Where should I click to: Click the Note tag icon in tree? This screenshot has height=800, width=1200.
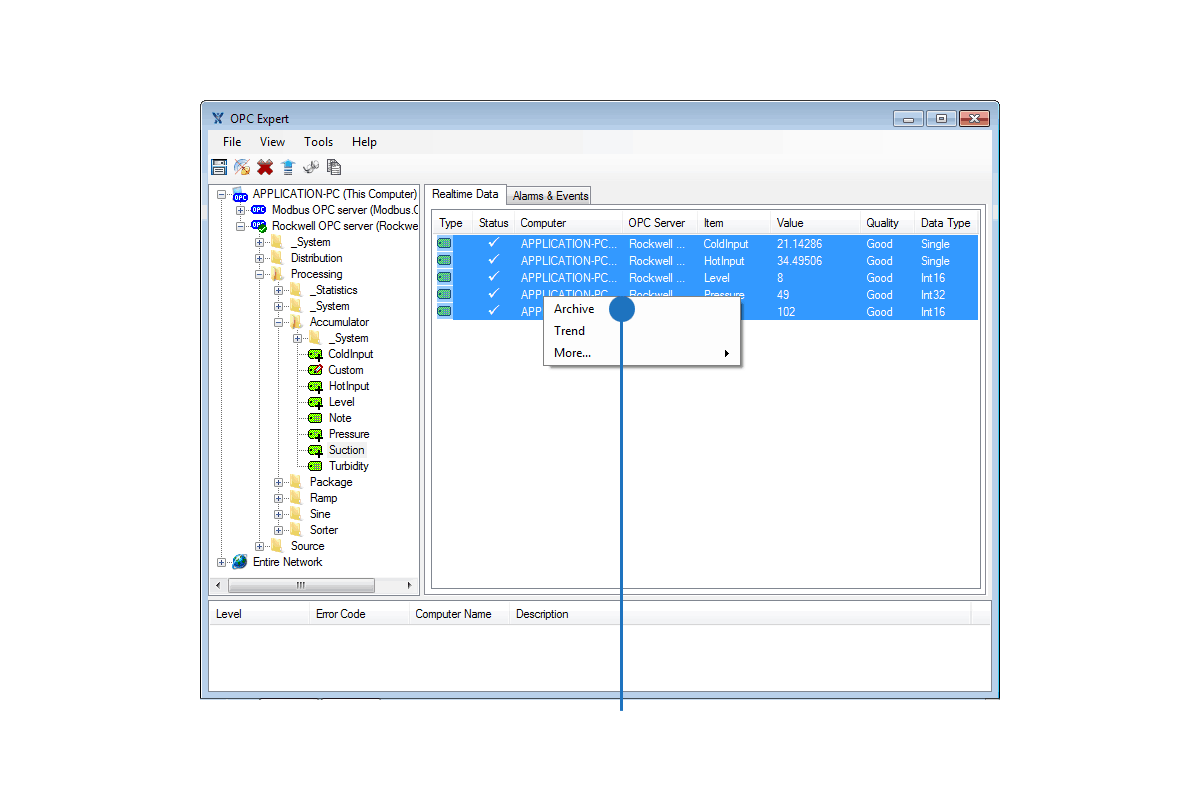click(x=315, y=418)
